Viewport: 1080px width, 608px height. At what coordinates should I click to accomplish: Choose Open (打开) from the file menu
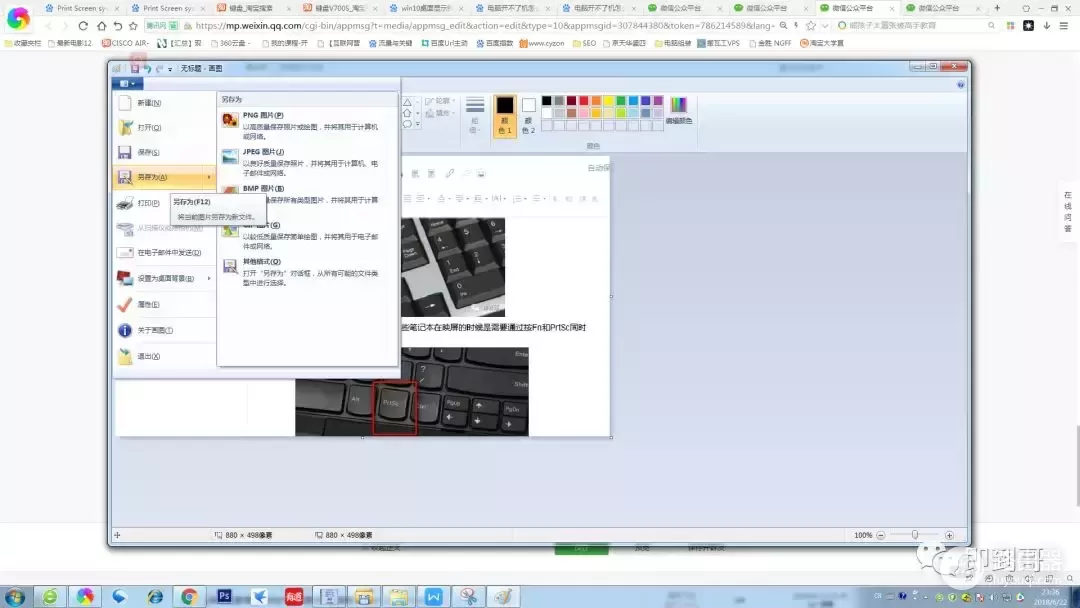[x=148, y=128]
